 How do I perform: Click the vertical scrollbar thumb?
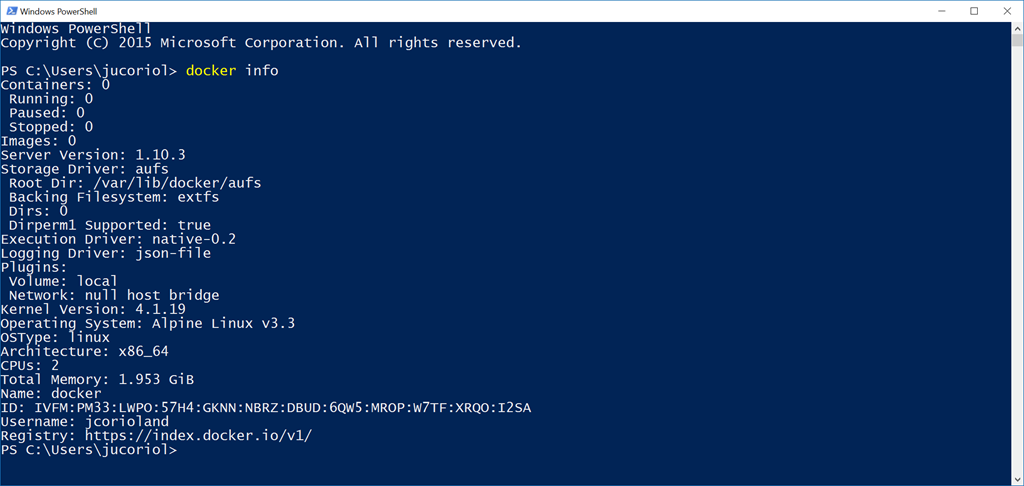point(1017,40)
